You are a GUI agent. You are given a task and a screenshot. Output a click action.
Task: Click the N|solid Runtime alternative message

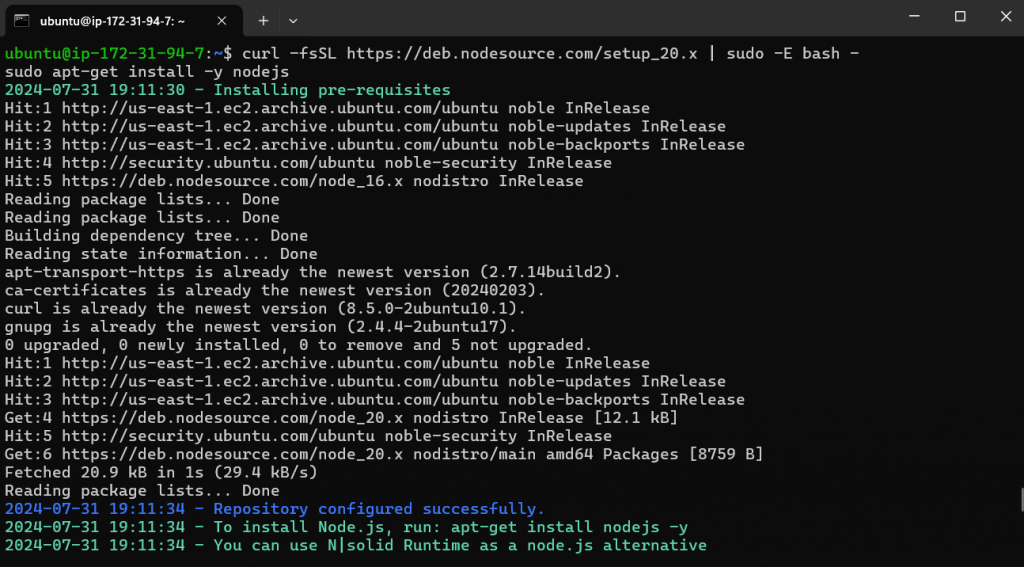pyautogui.click(x=355, y=545)
